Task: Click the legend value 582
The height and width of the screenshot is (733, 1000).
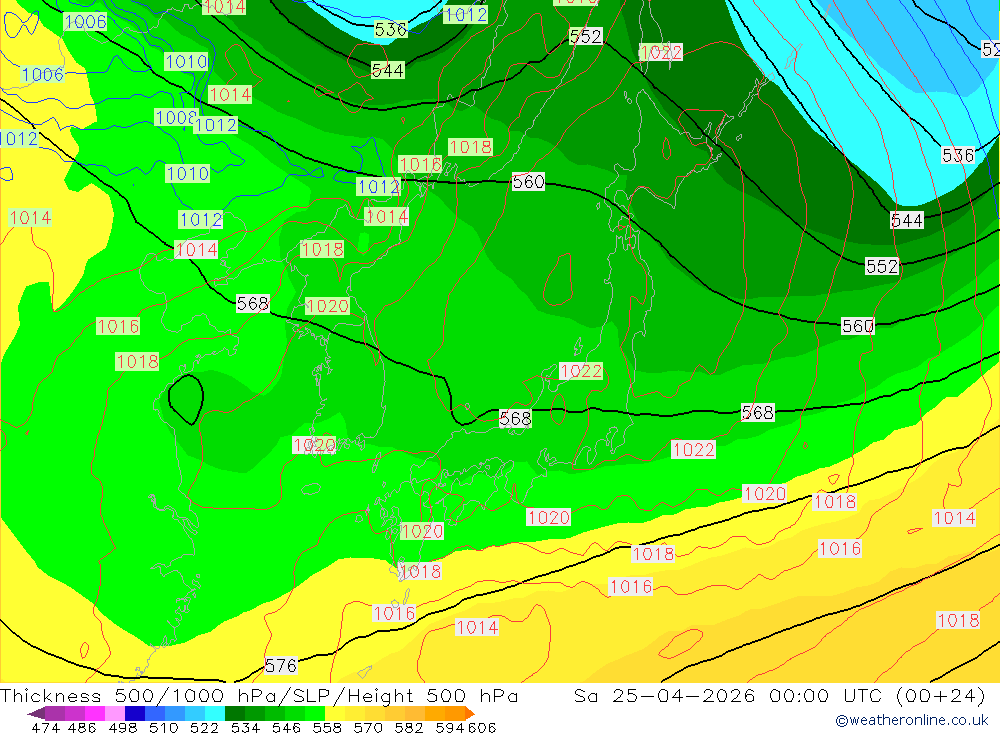Action: pyautogui.click(x=408, y=727)
